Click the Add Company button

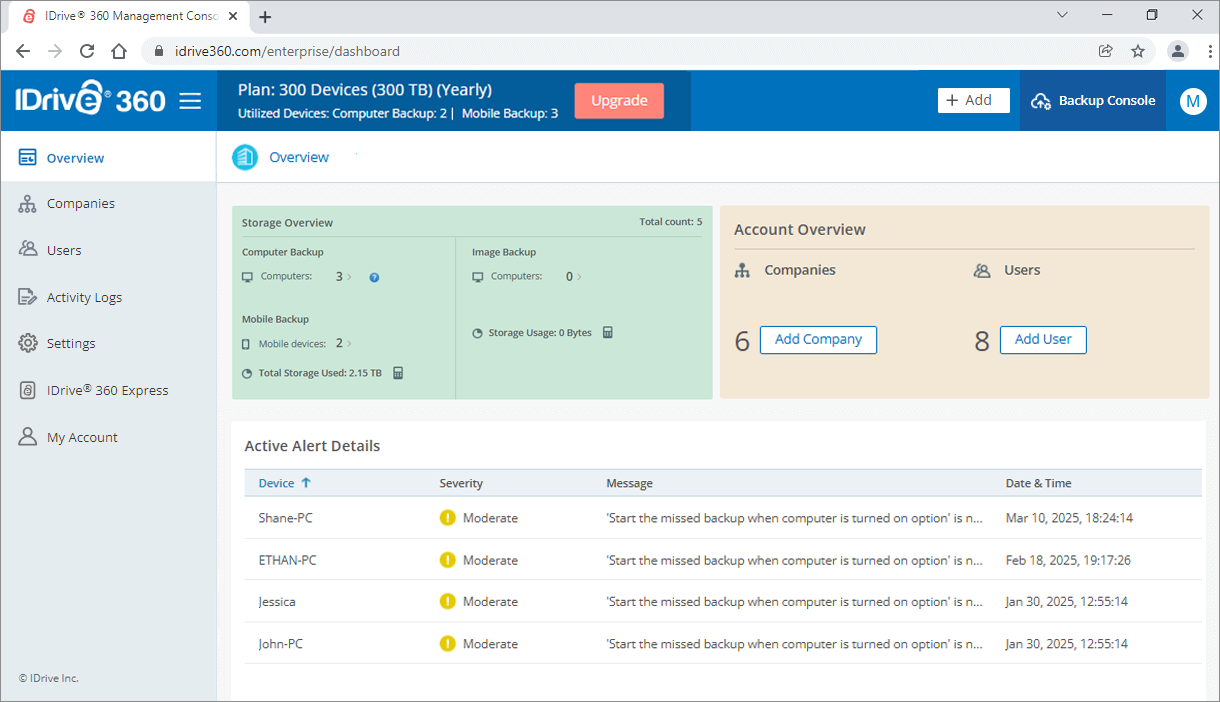818,340
